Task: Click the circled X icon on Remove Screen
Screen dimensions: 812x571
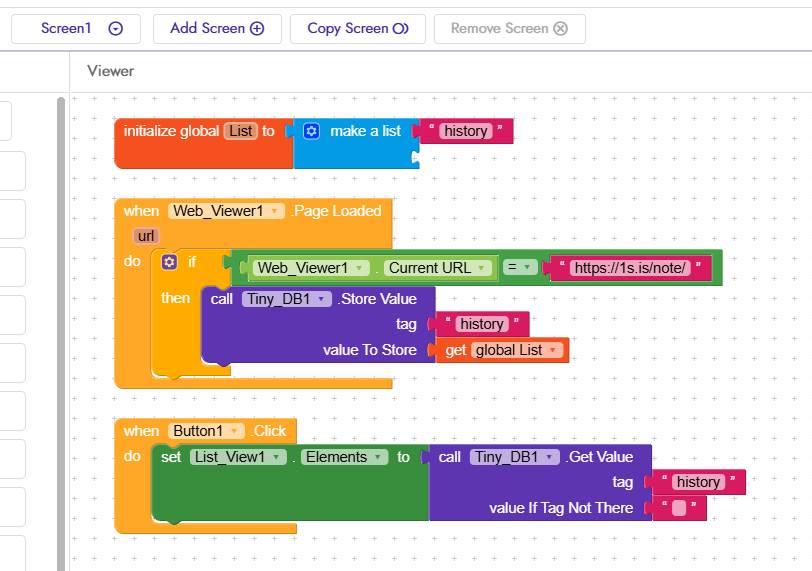Action: pos(561,28)
